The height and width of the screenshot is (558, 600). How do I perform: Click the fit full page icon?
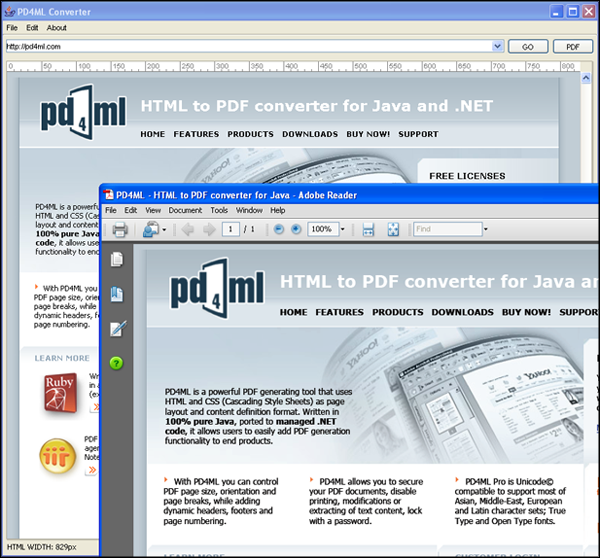[x=393, y=230]
